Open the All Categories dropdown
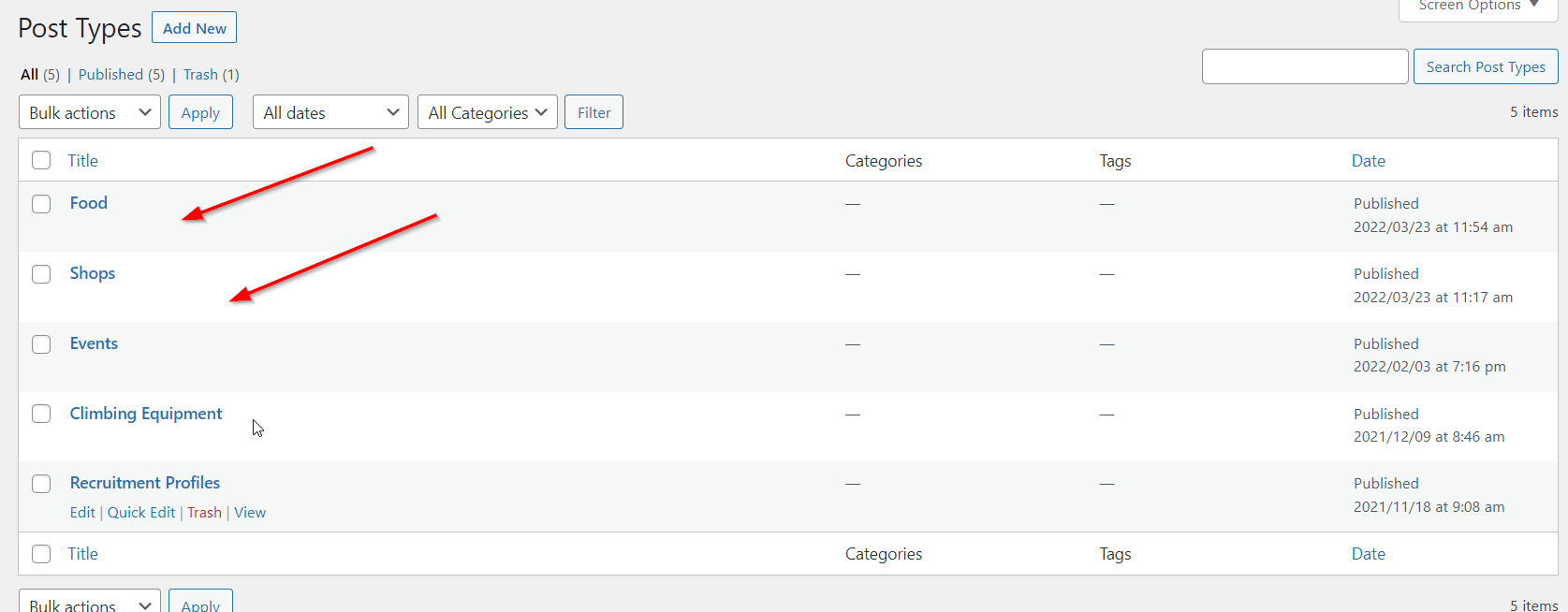 (487, 112)
